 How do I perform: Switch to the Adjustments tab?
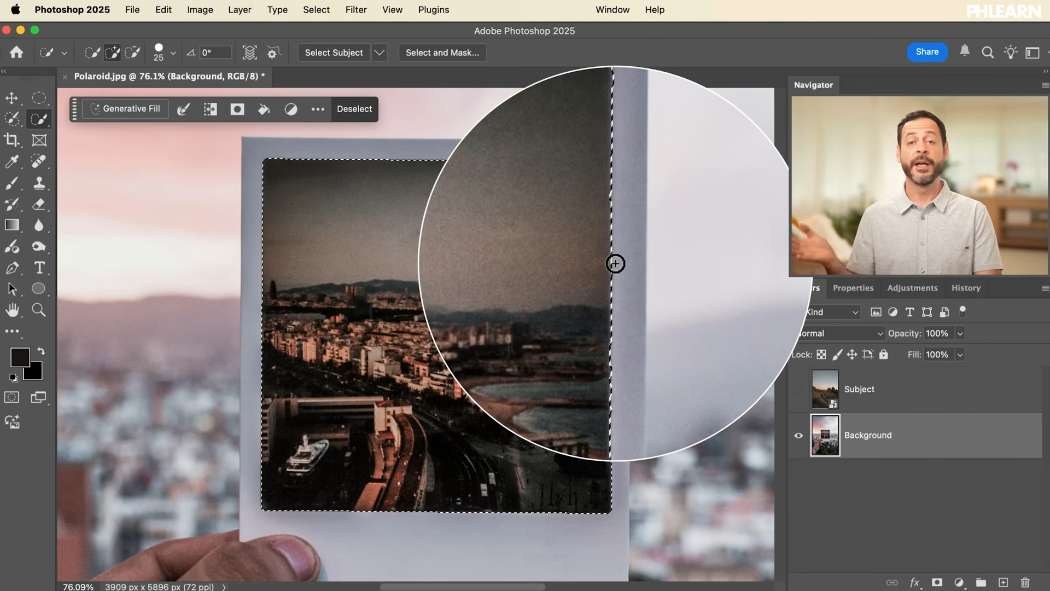click(912, 288)
